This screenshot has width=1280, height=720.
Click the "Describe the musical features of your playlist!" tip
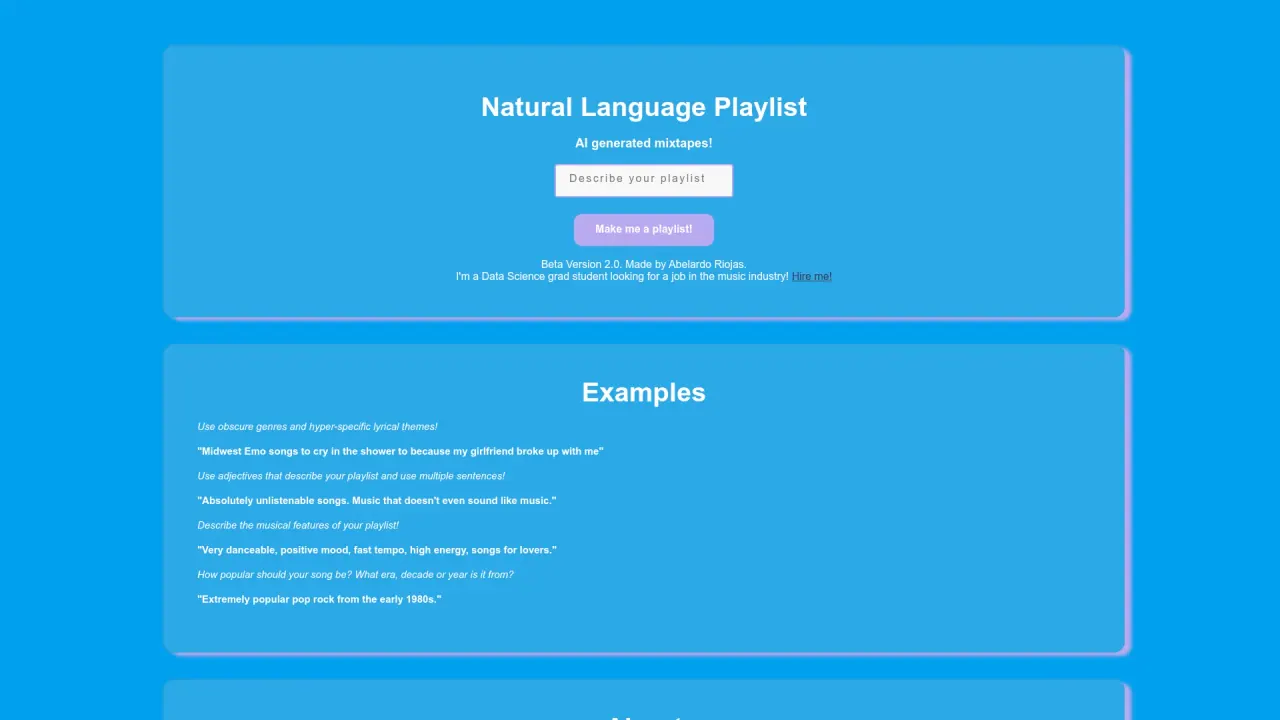tap(298, 526)
